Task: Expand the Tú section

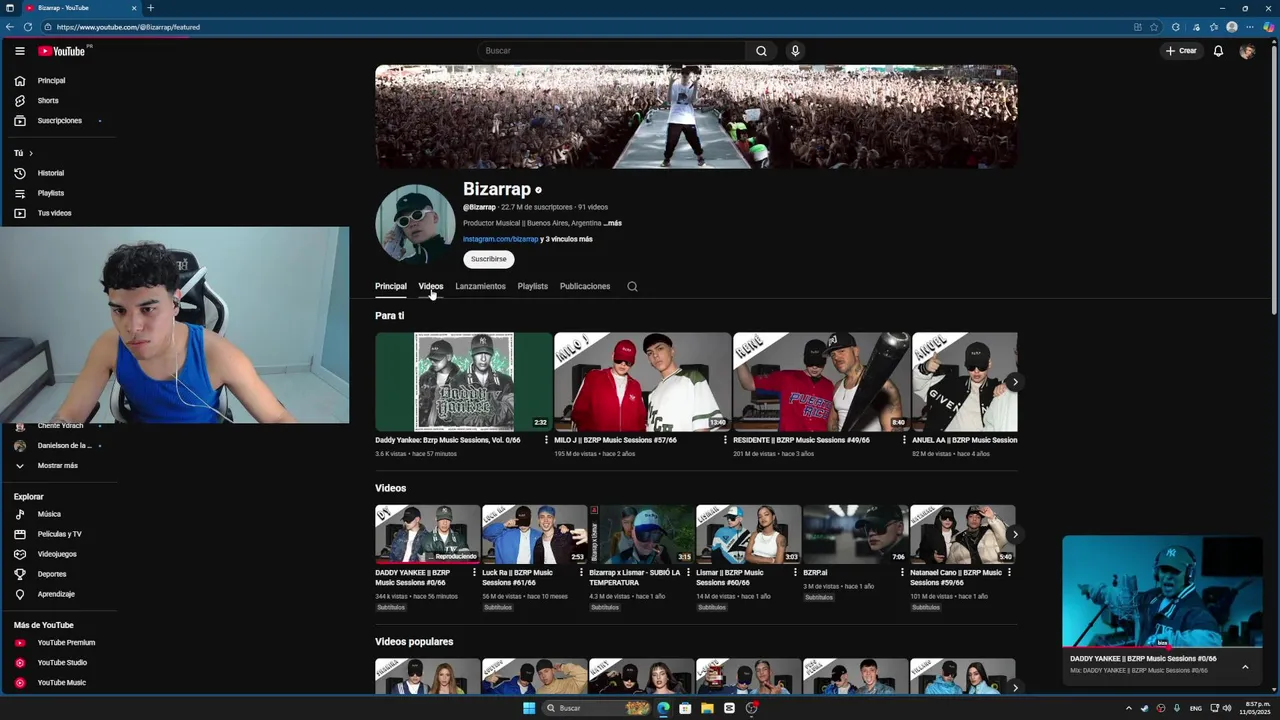Action: [24, 153]
